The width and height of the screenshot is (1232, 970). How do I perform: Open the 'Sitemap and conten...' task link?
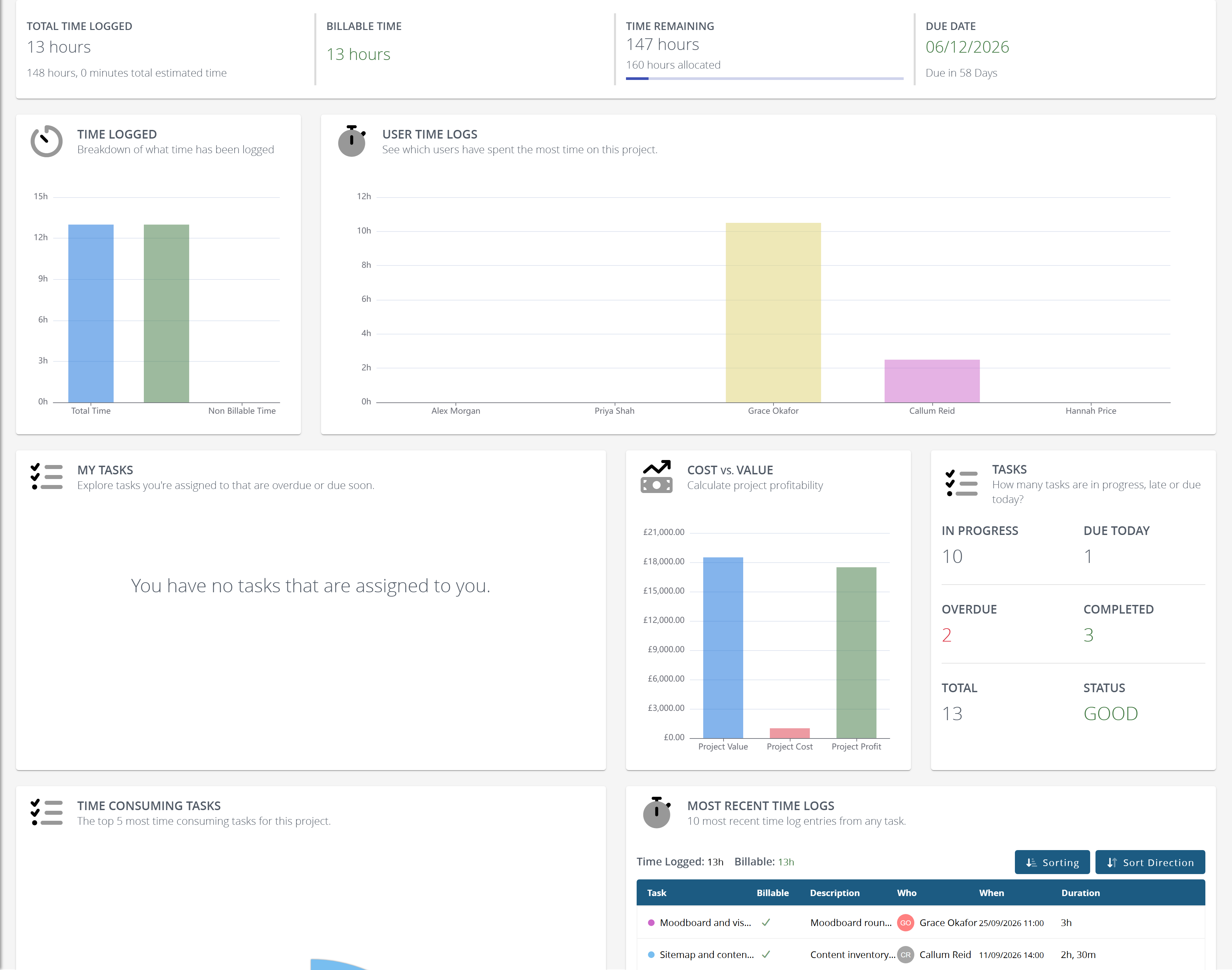[707, 955]
